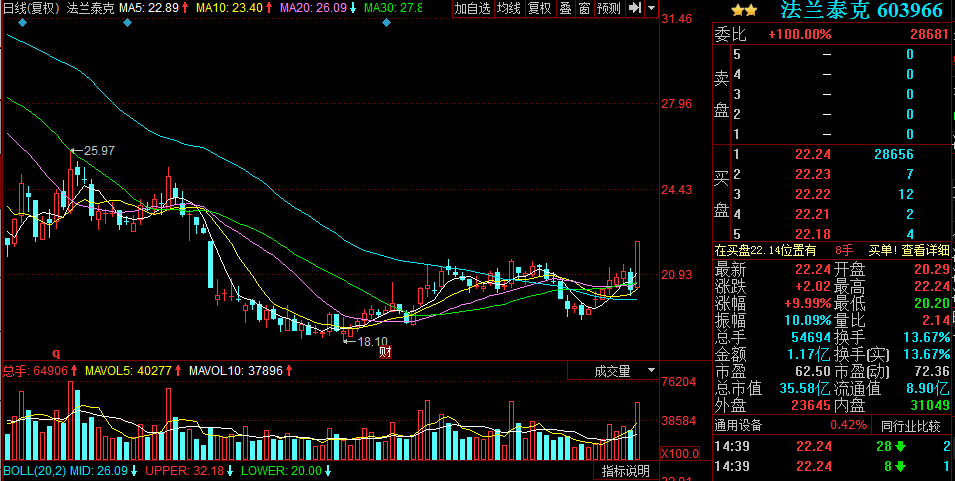Image resolution: width=955 pixels, height=481 pixels.
Task: Toggle the 叠 overlay chart option
Action: coord(565,9)
